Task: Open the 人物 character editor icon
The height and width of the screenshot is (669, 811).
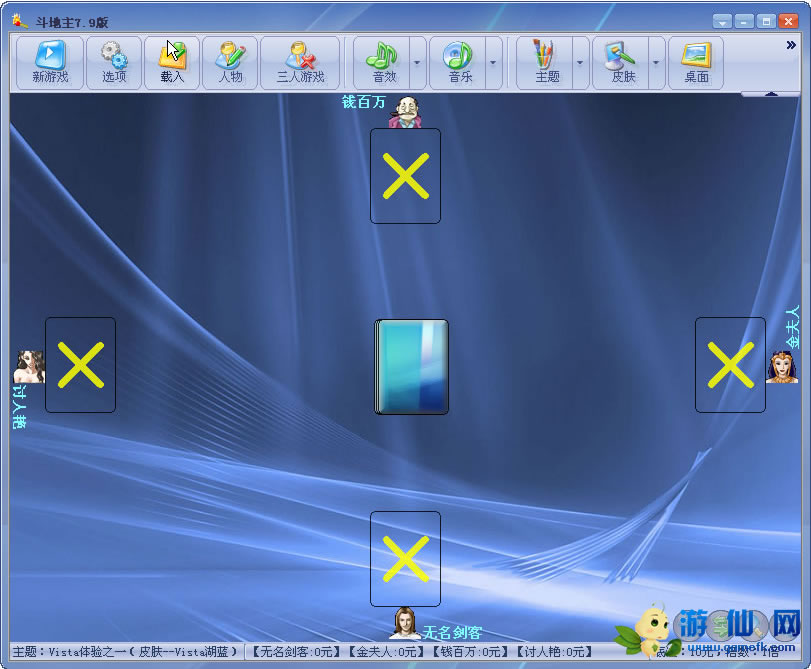Action: coord(230,63)
